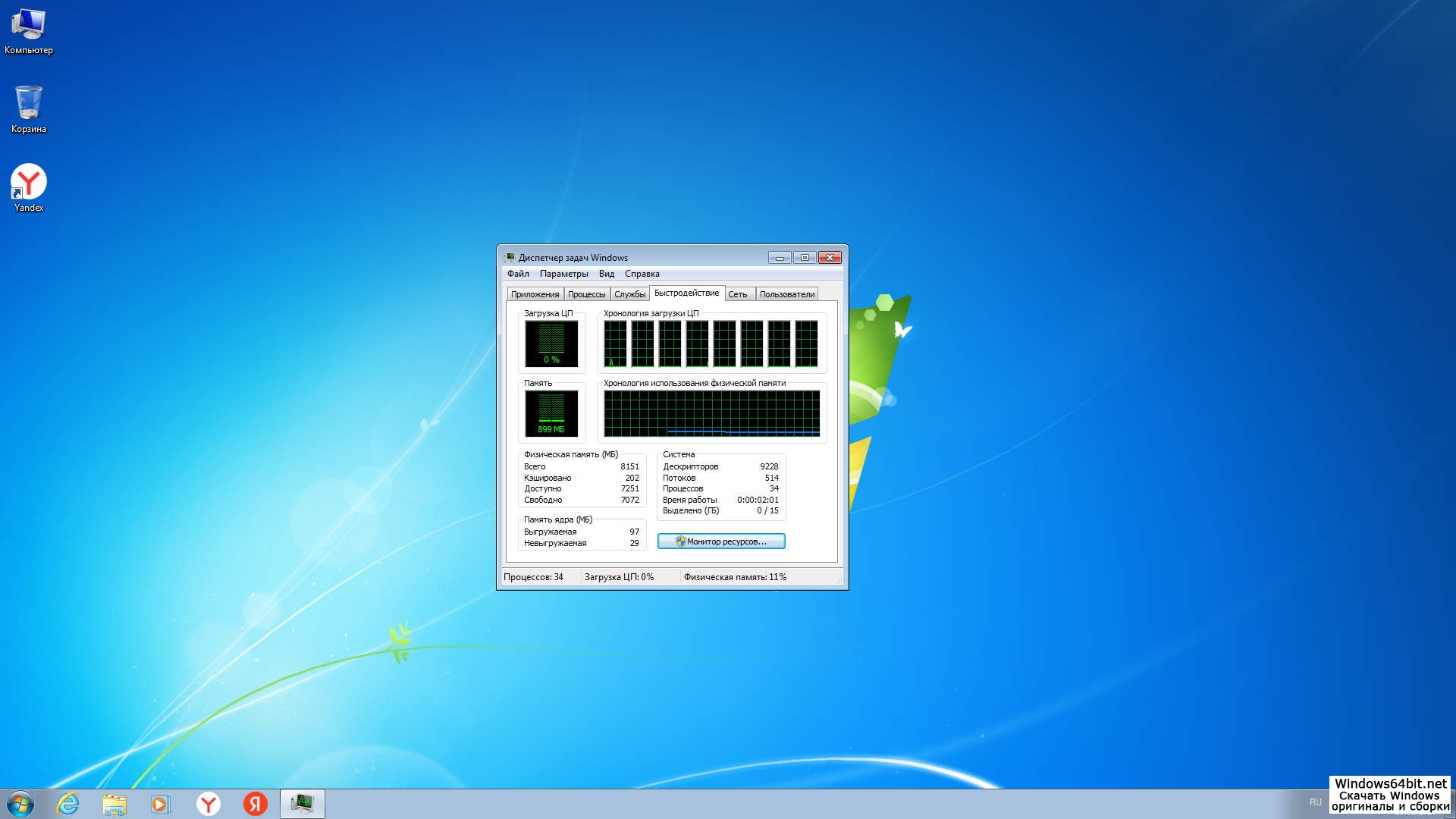Open the Файл menu
1456x819 pixels.
point(518,274)
